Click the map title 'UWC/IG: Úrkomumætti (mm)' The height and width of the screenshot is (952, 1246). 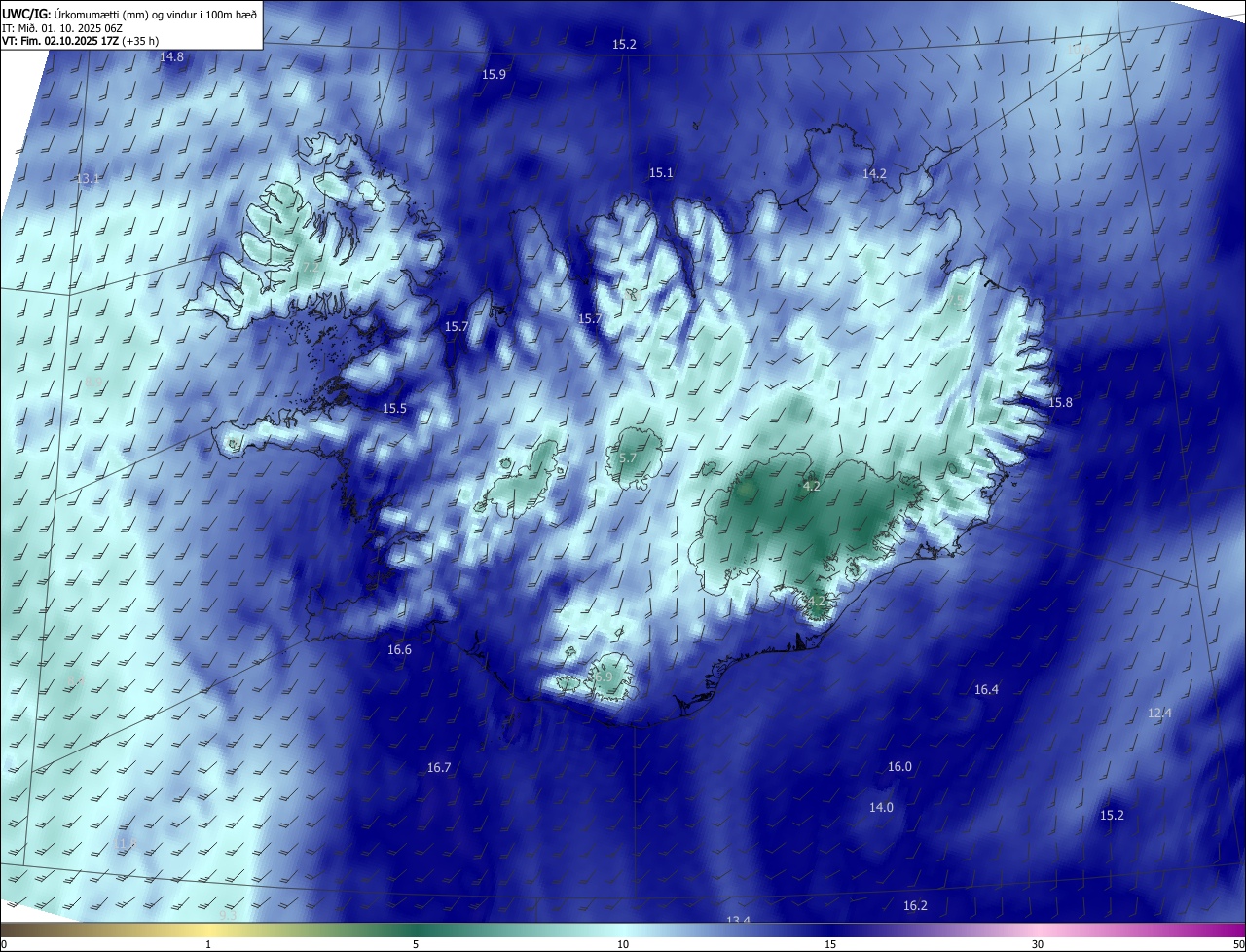point(76,13)
